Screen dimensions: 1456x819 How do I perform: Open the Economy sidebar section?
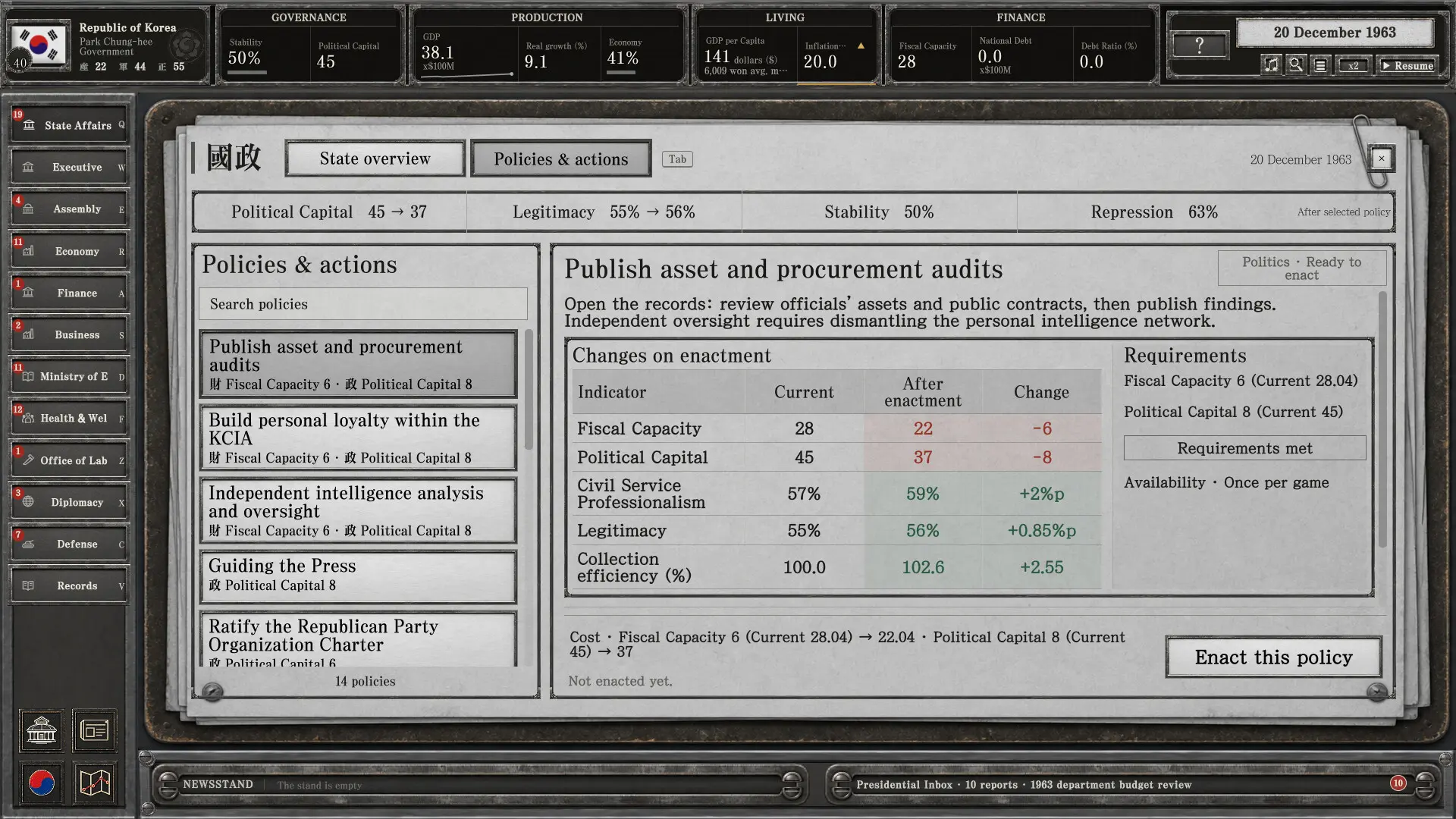[69, 251]
